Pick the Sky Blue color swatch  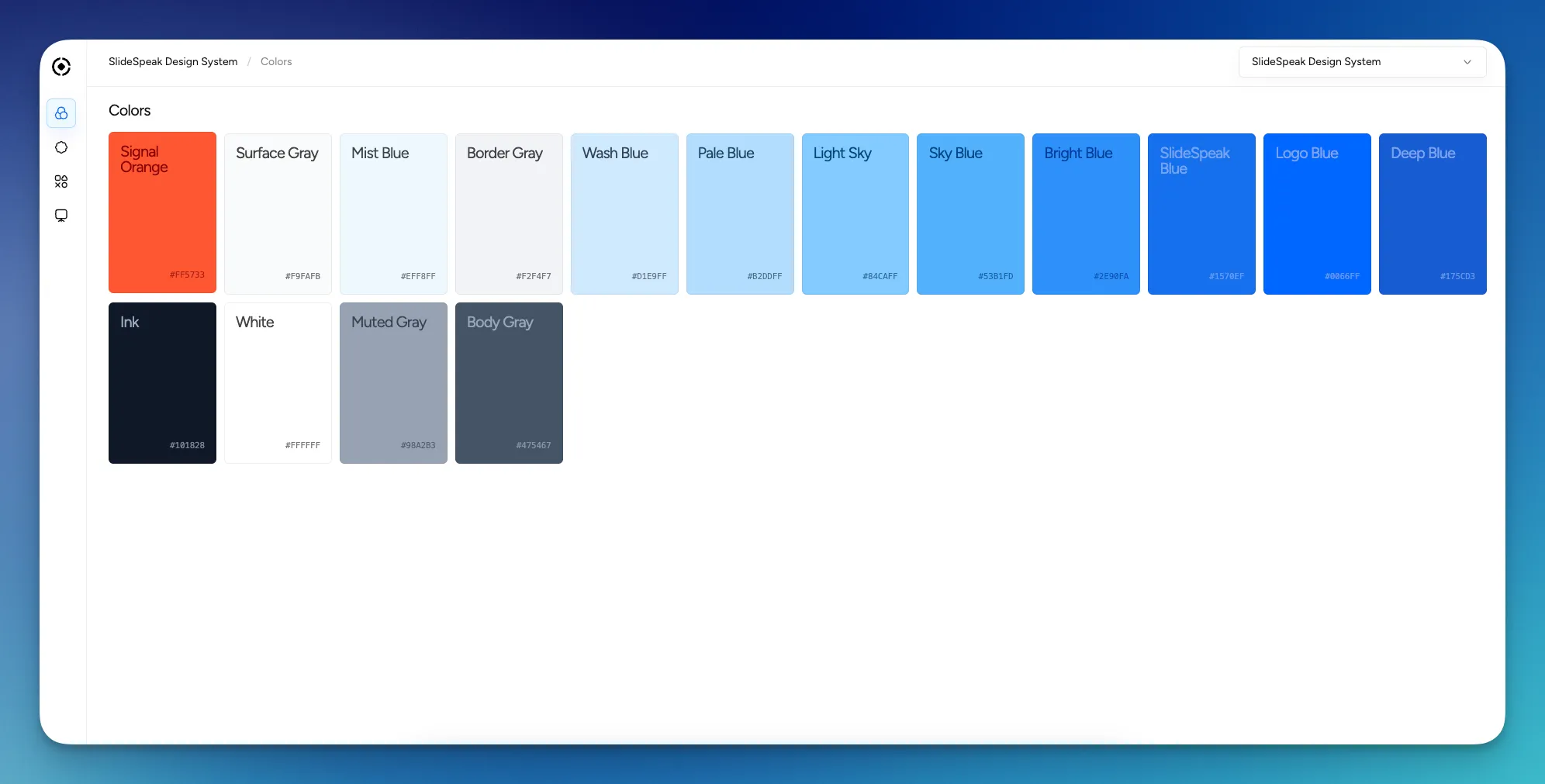click(x=970, y=214)
